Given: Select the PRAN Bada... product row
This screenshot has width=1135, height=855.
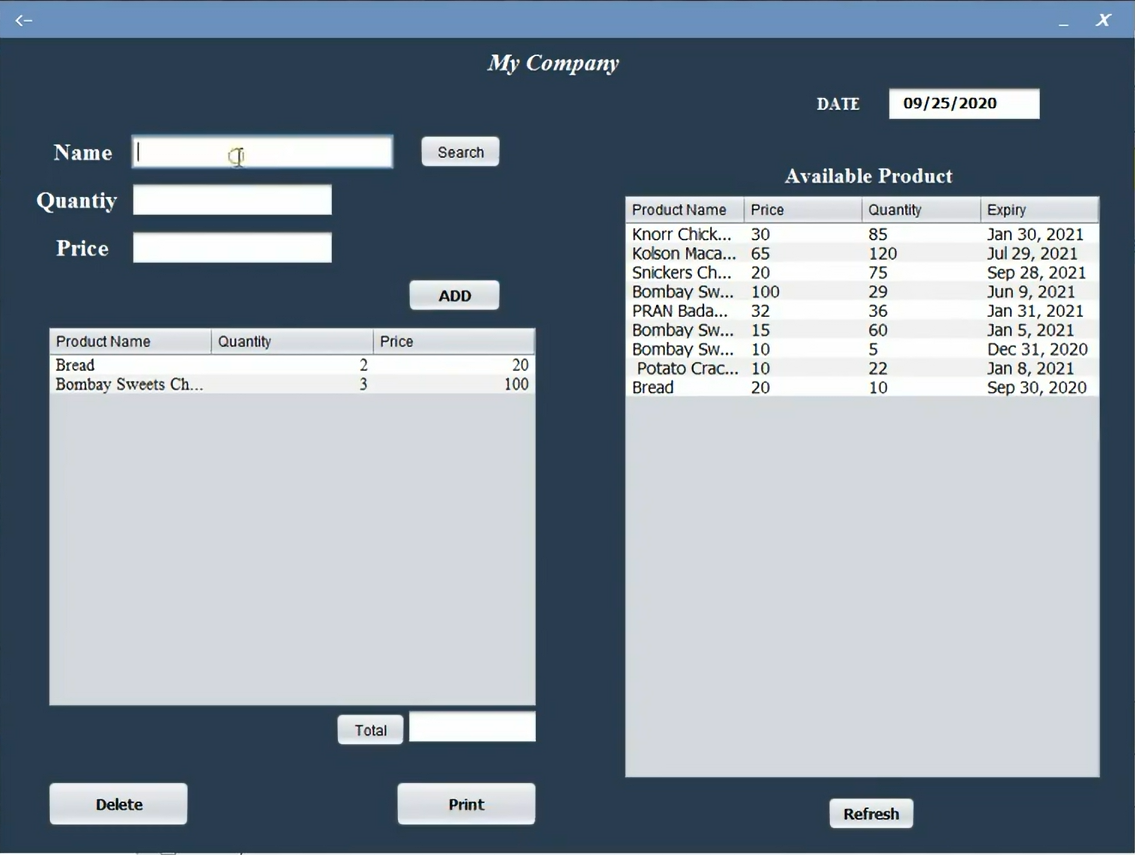Looking at the screenshot, I should 862,311.
